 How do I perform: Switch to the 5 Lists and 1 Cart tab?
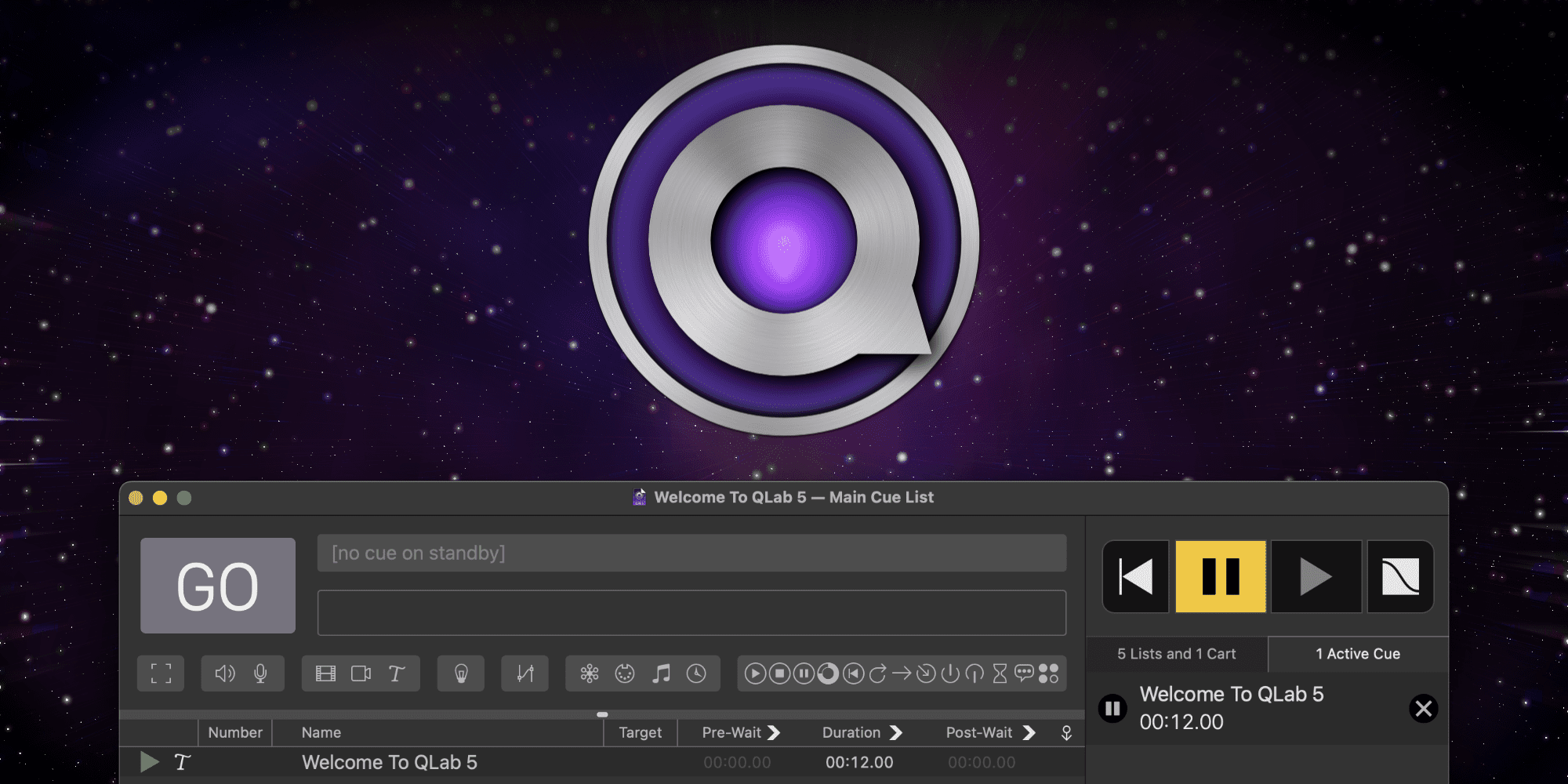1176,654
